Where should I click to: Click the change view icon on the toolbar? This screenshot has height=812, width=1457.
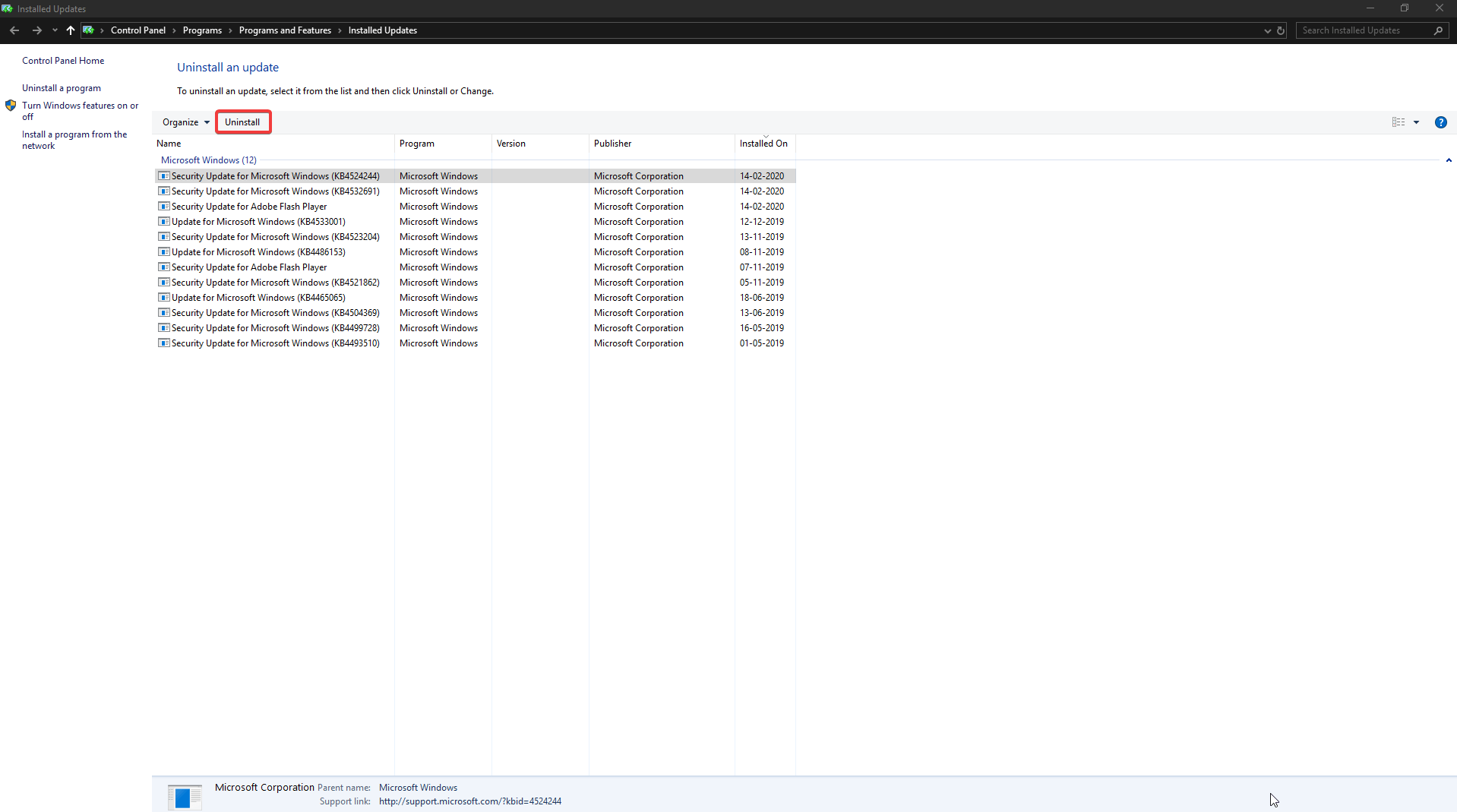tap(1399, 122)
